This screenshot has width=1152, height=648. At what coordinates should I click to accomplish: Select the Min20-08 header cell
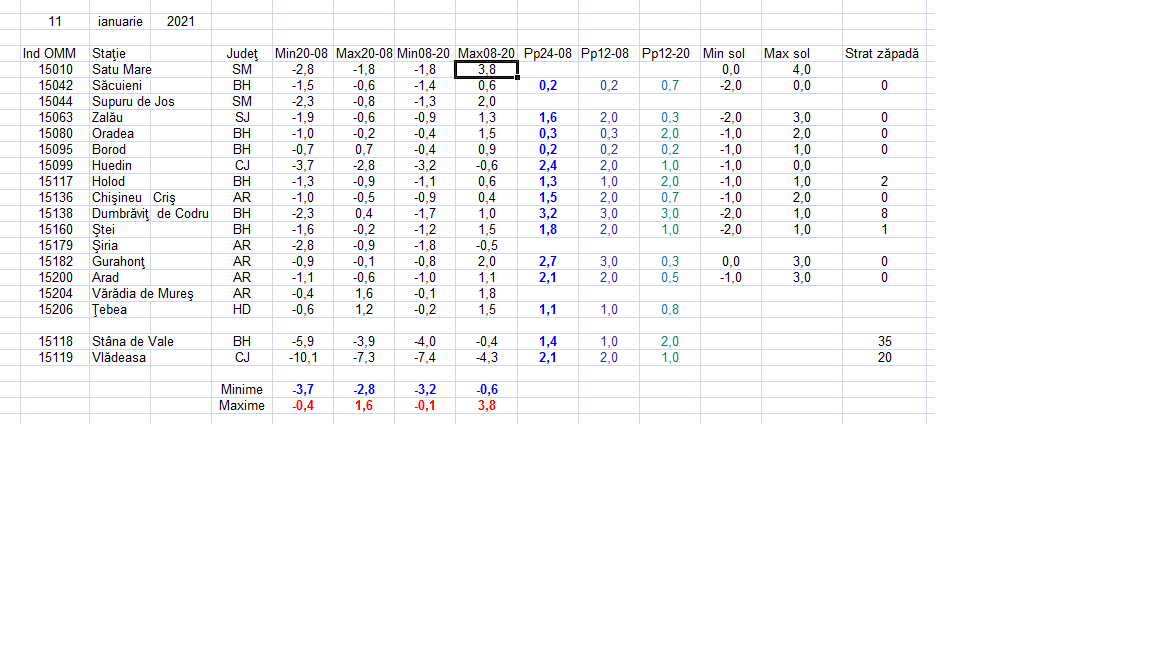click(x=301, y=54)
